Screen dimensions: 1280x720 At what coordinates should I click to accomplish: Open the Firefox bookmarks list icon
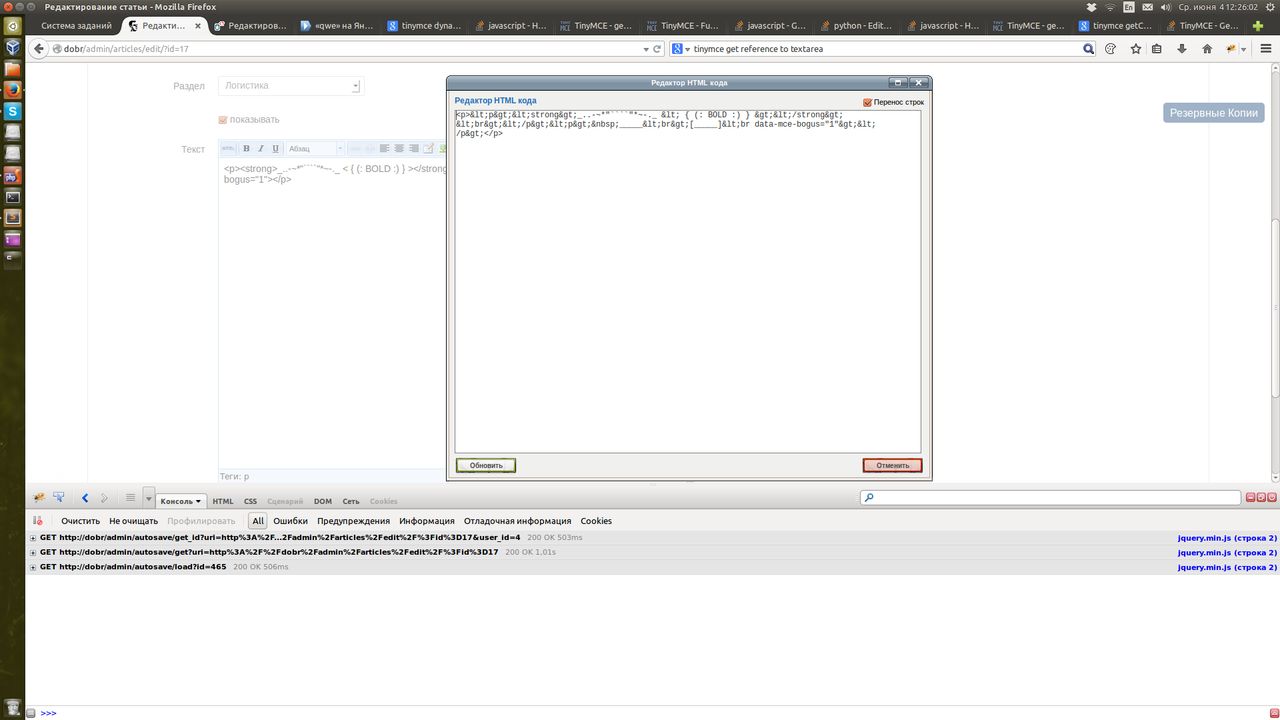[1157, 48]
